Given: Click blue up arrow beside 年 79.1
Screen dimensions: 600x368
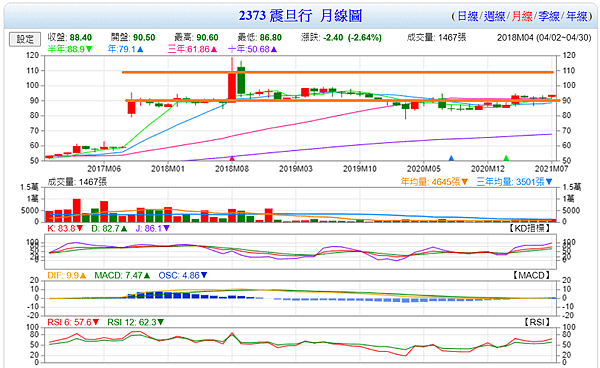Looking at the screenshot, I should (140, 49).
